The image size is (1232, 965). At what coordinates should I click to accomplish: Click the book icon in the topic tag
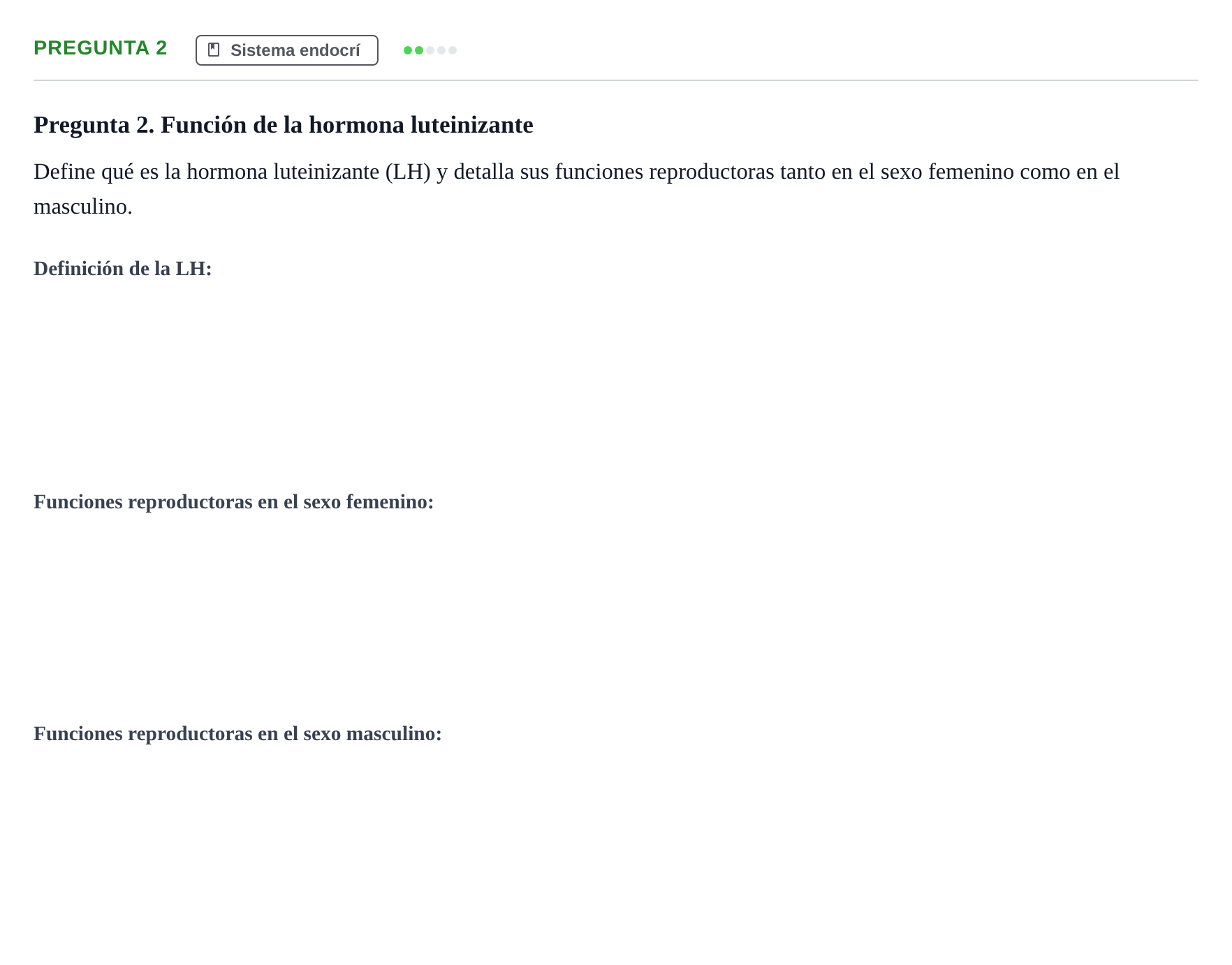[214, 50]
